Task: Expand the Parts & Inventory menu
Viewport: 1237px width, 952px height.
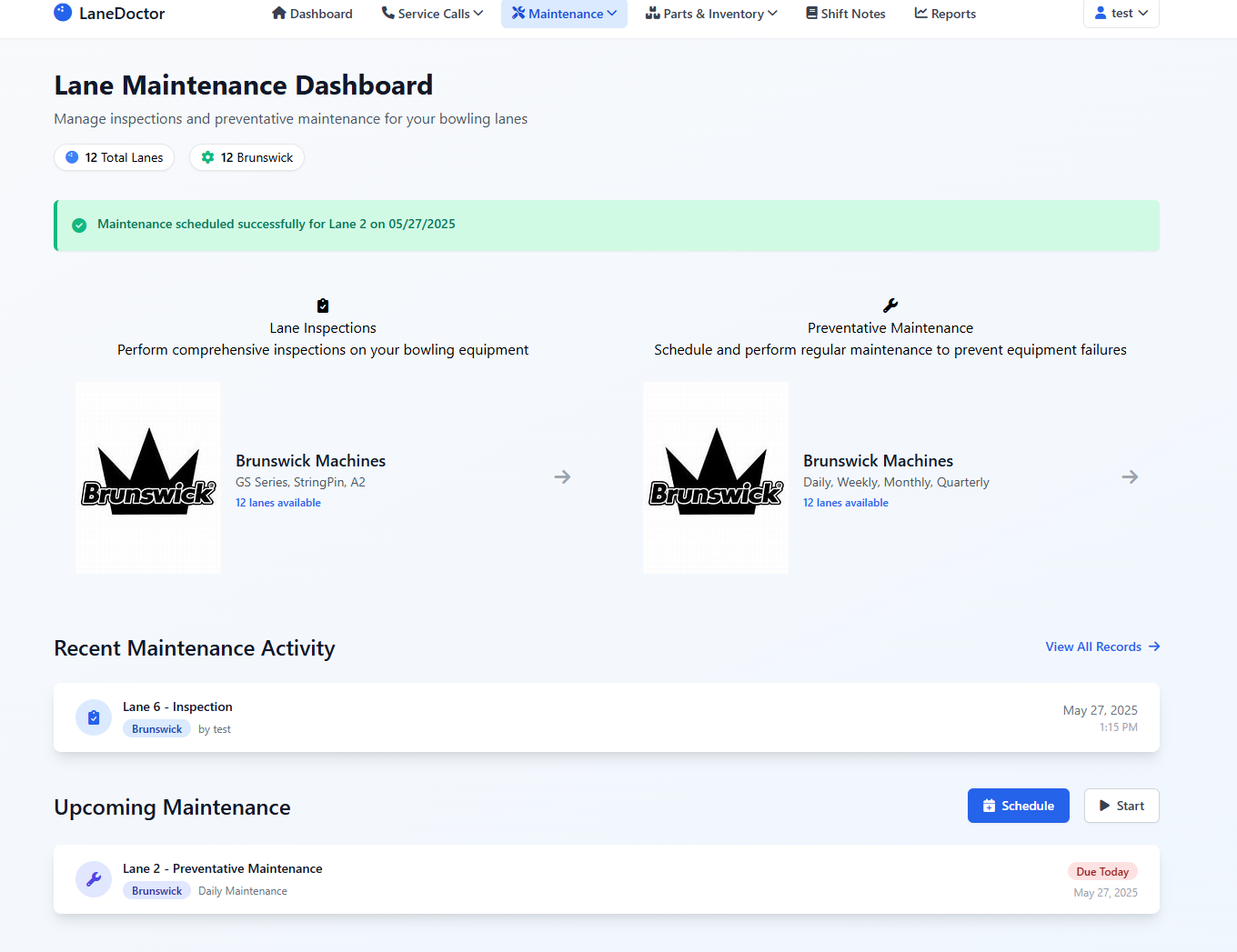Action: point(711,14)
